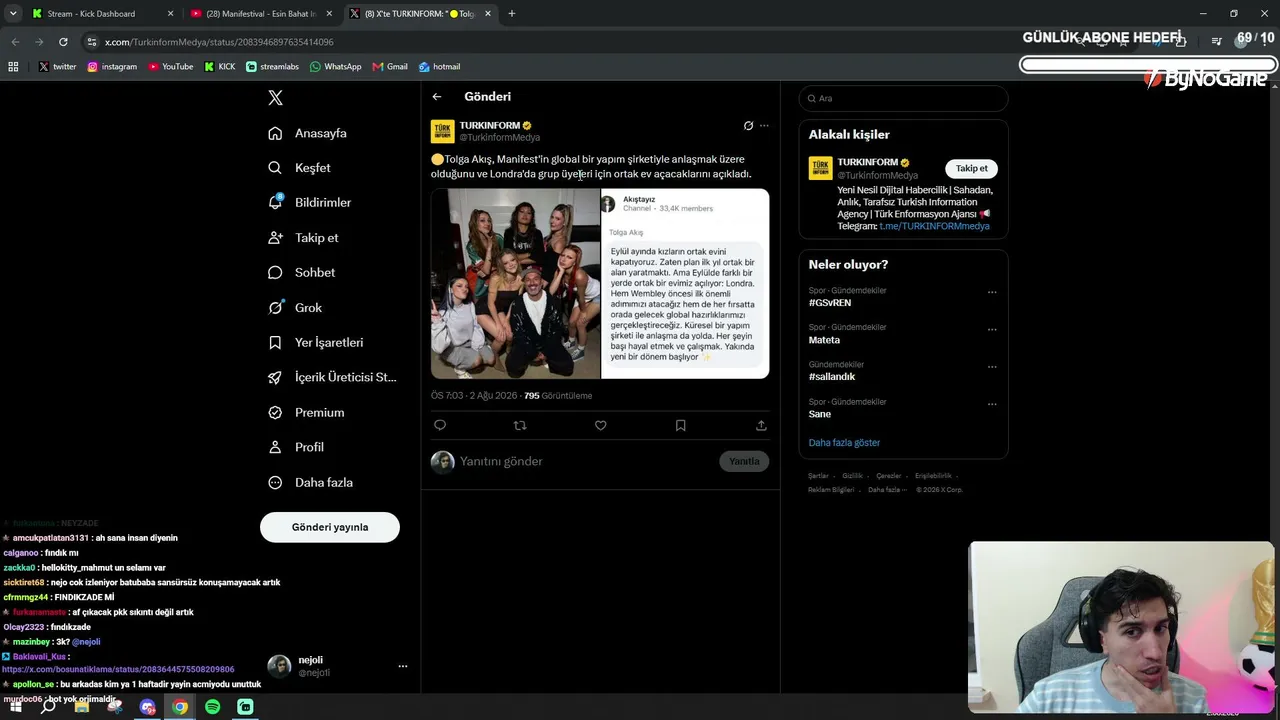The width and height of the screenshot is (1280, 720).
Task: Open the t.me/TURKINFORMmedya link
Action: (x=934, y=226)
